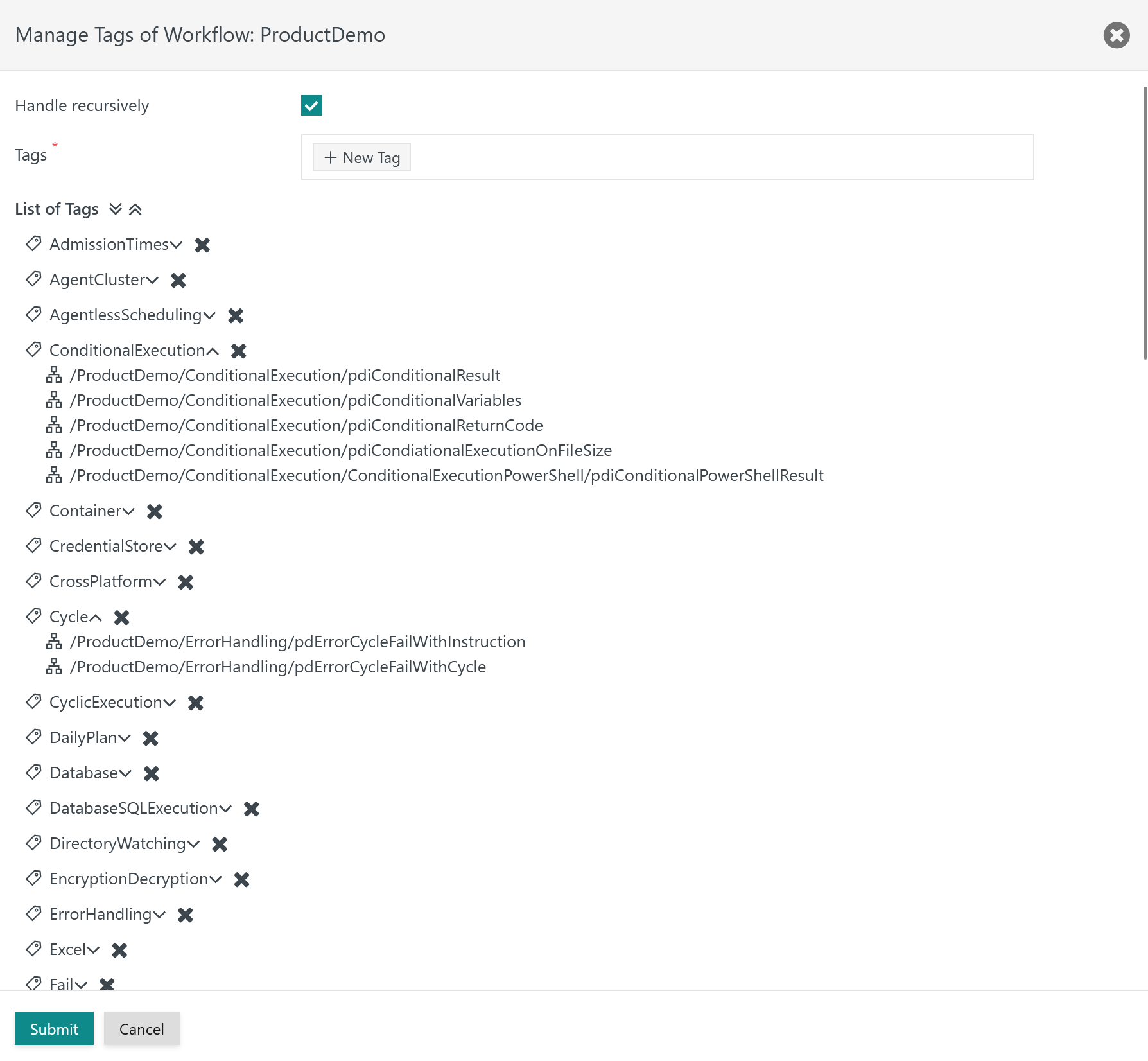Viewport: 1148px width, 1061px height.
Task: Expand the AgentlessScheduling tag
Action: (209, 315)
